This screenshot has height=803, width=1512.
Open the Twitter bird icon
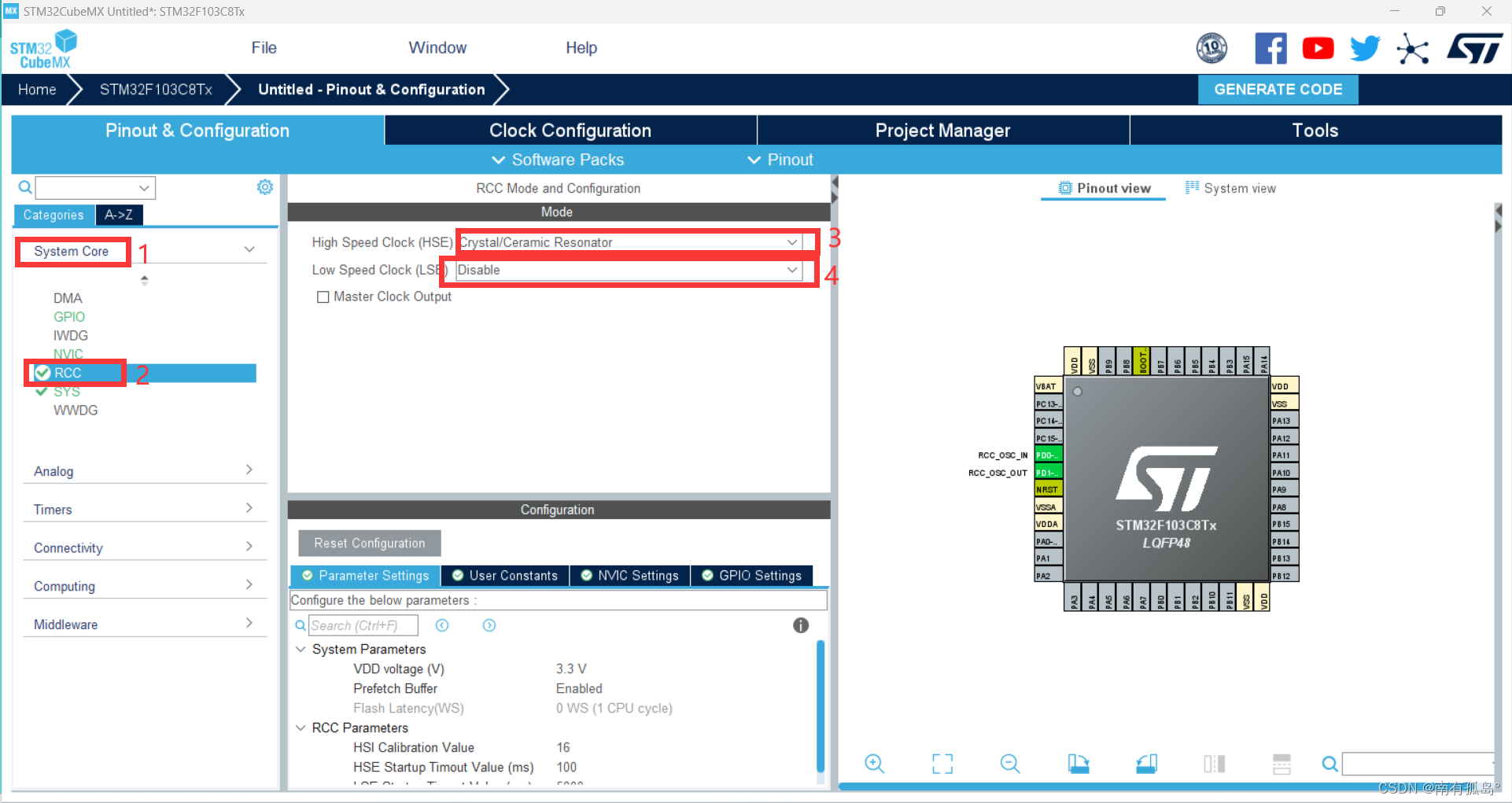[1365, 49]
